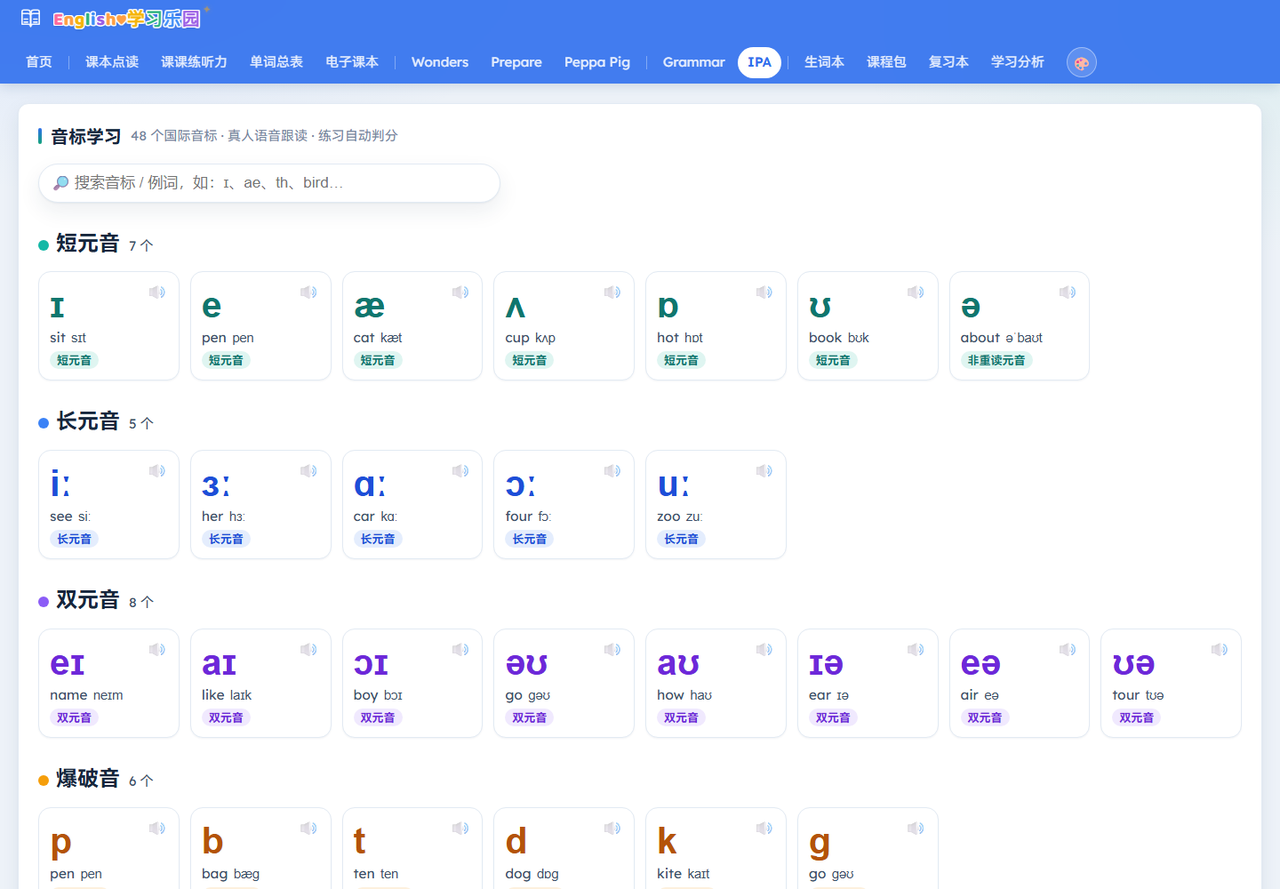1280x889 pixels.
Task: Open the d dog phoneme card
Action: 564,848
